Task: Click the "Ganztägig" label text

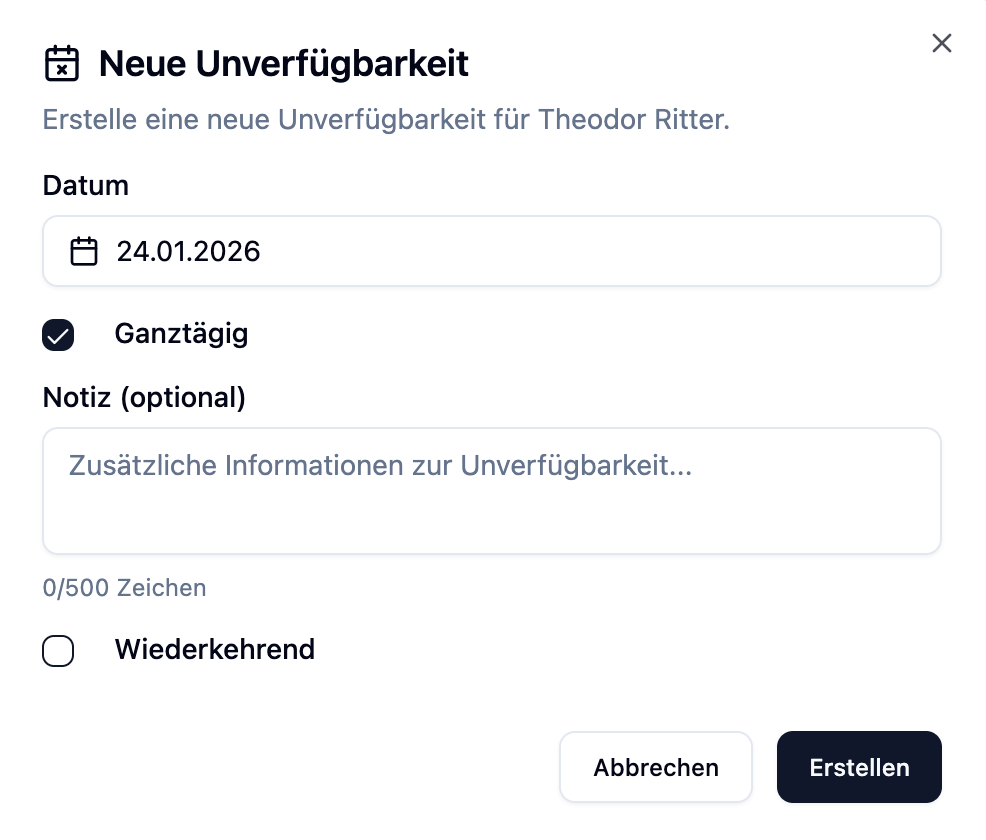Action: (x=181, y=333)
